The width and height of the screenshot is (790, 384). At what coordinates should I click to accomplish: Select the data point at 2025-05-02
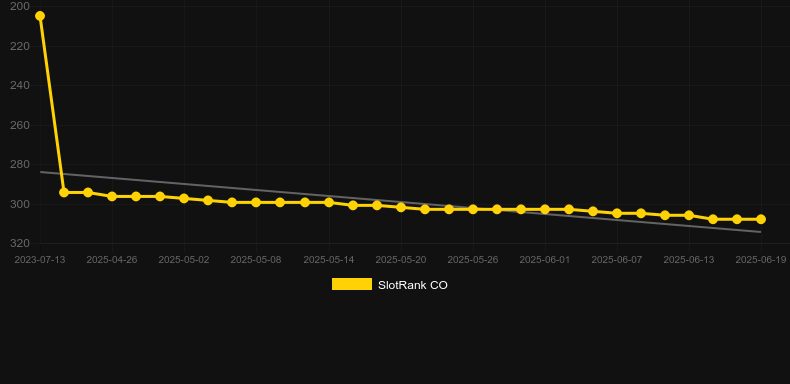184,199
